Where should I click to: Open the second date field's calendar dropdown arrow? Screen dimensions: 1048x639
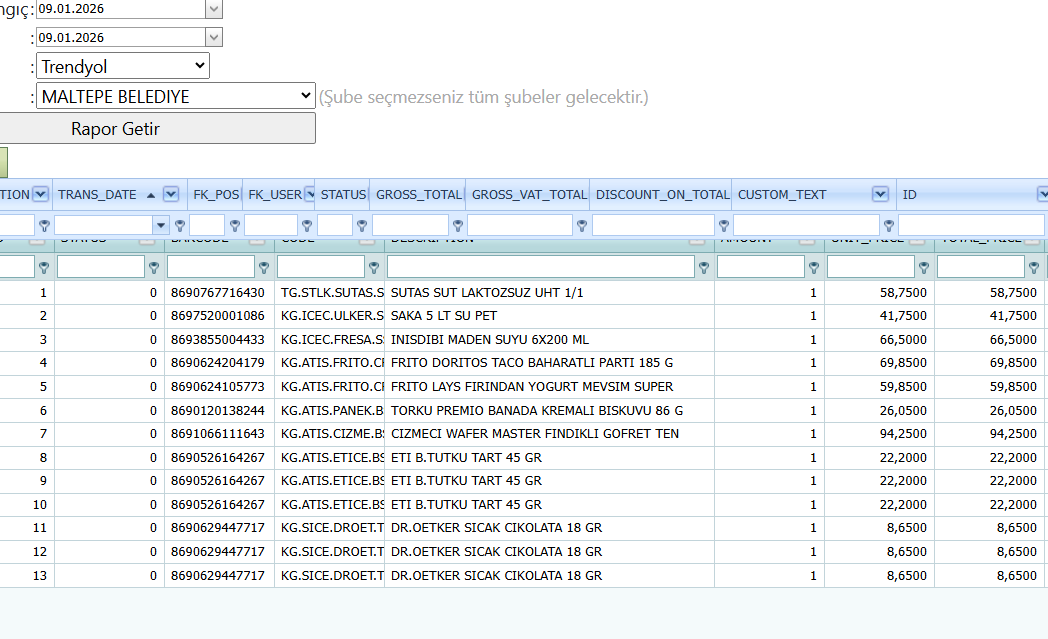213,37
